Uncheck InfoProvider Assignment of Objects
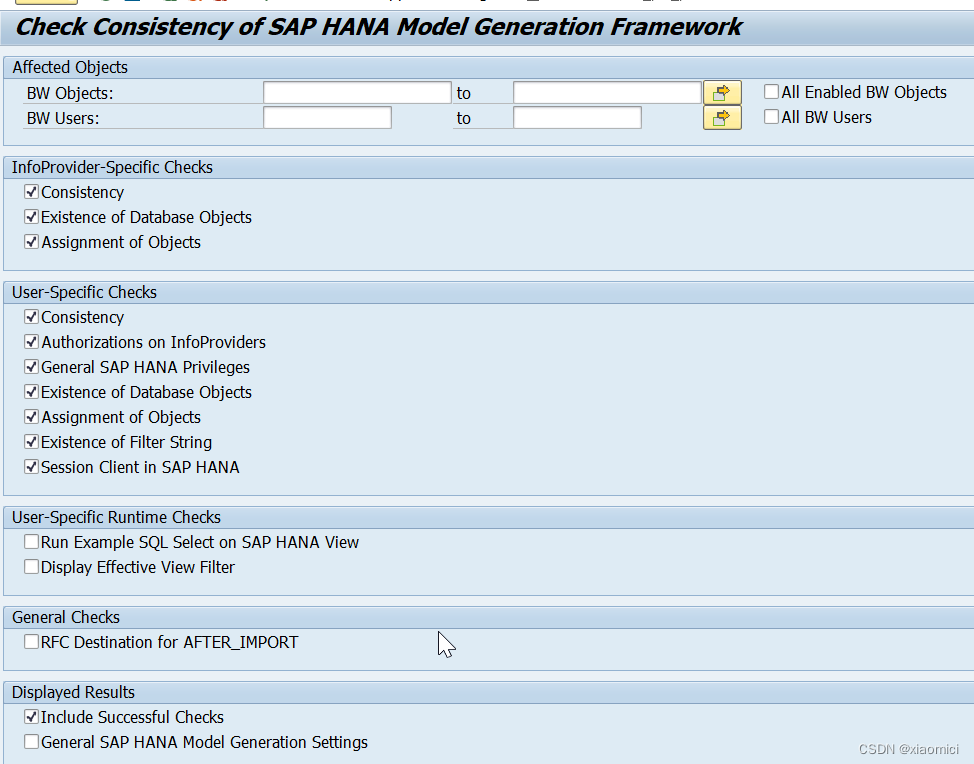 [x=31, y=242]
